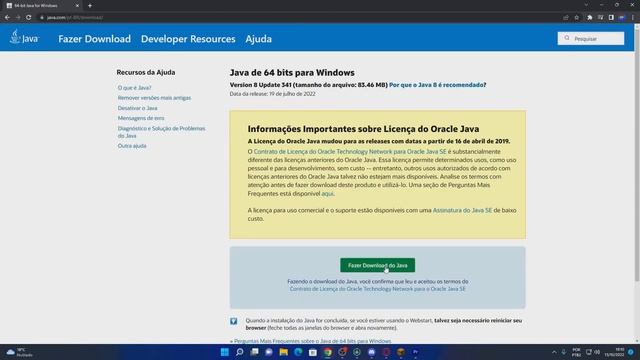Viewport: 640px width, 360px height.
Task: Open the network and volume tray icons
Action: (593, 352)
